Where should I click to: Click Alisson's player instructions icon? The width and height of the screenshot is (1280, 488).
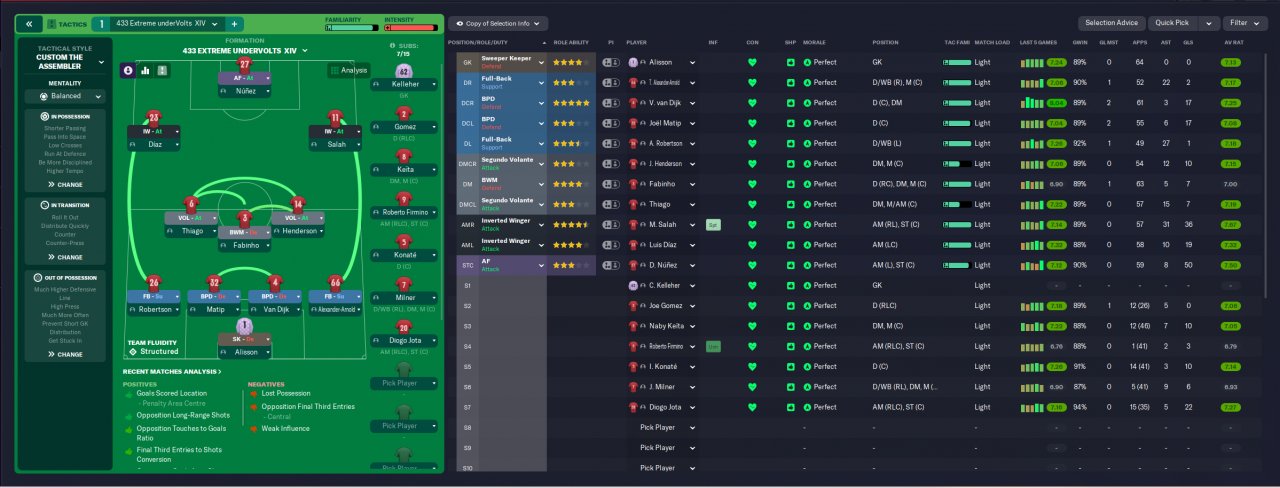[611, 62]
